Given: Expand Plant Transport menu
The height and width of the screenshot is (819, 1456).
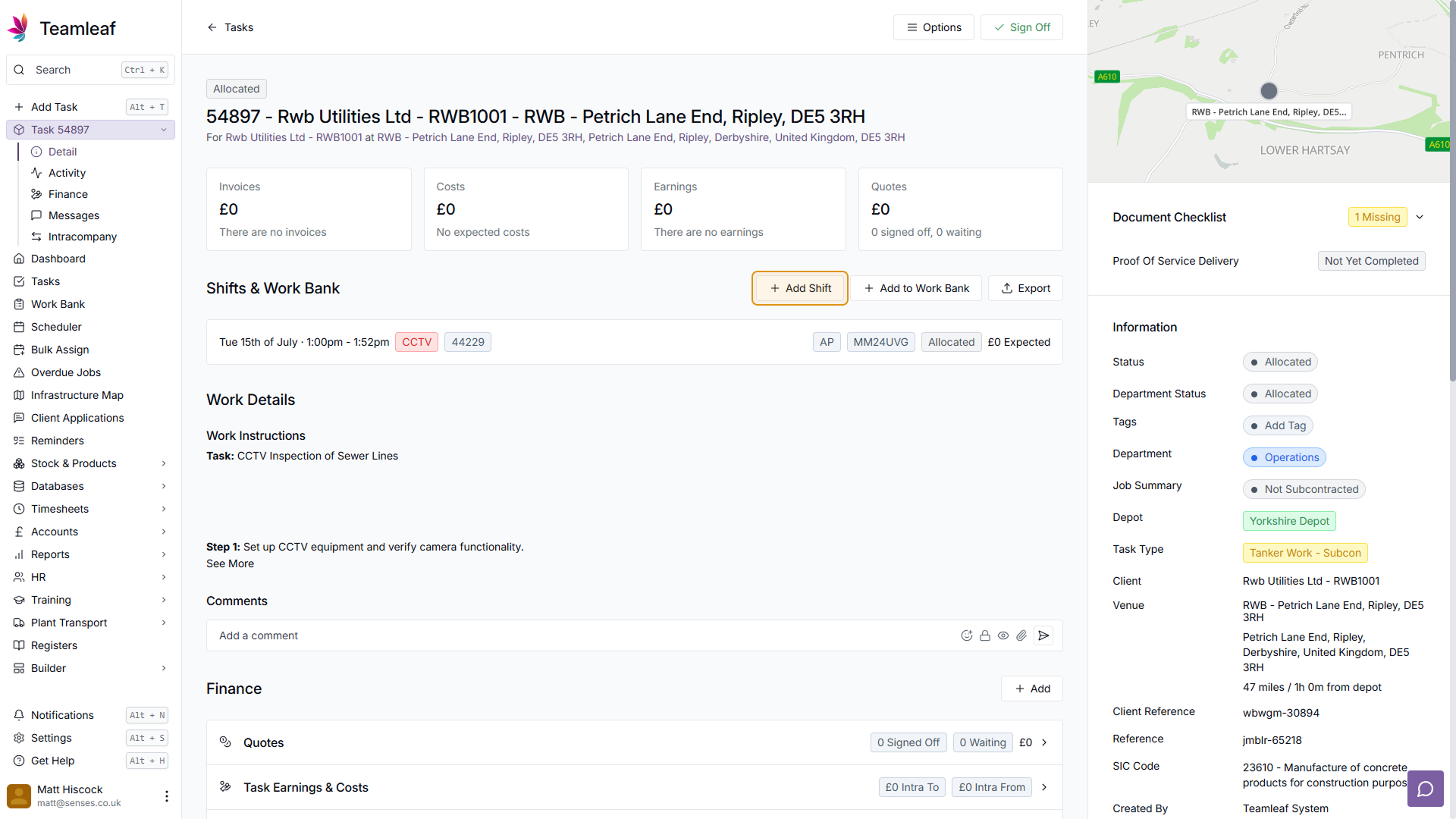Looking at the screenshot, I should [x=164, y=623].
